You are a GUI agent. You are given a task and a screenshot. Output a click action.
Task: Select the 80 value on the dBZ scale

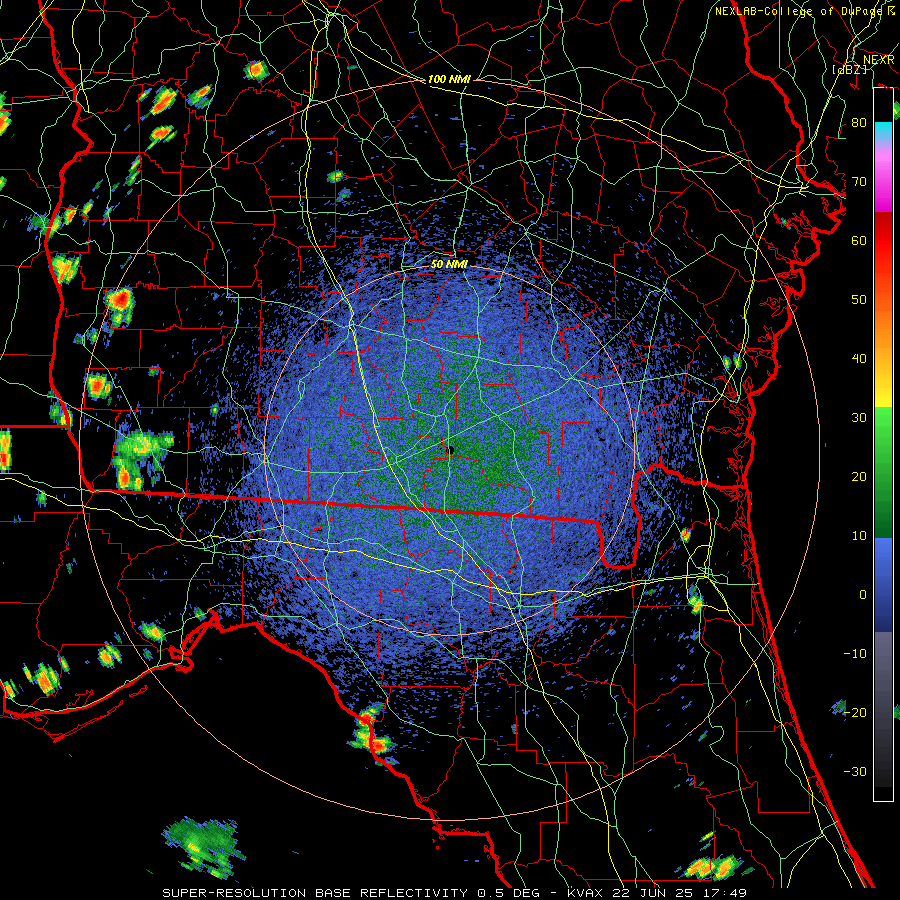coord(859,123)
